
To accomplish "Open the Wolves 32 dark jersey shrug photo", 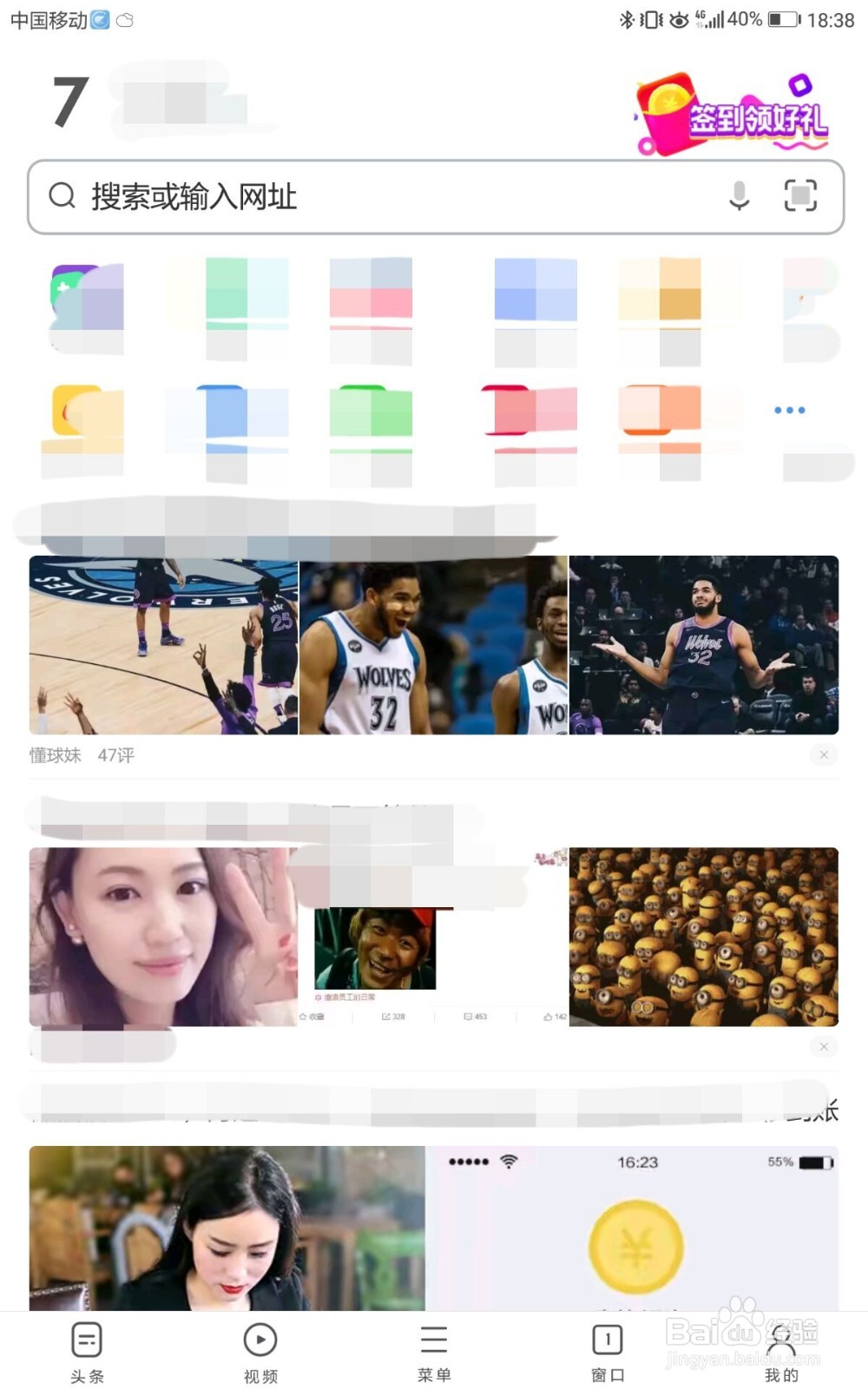I will (704, 645).
